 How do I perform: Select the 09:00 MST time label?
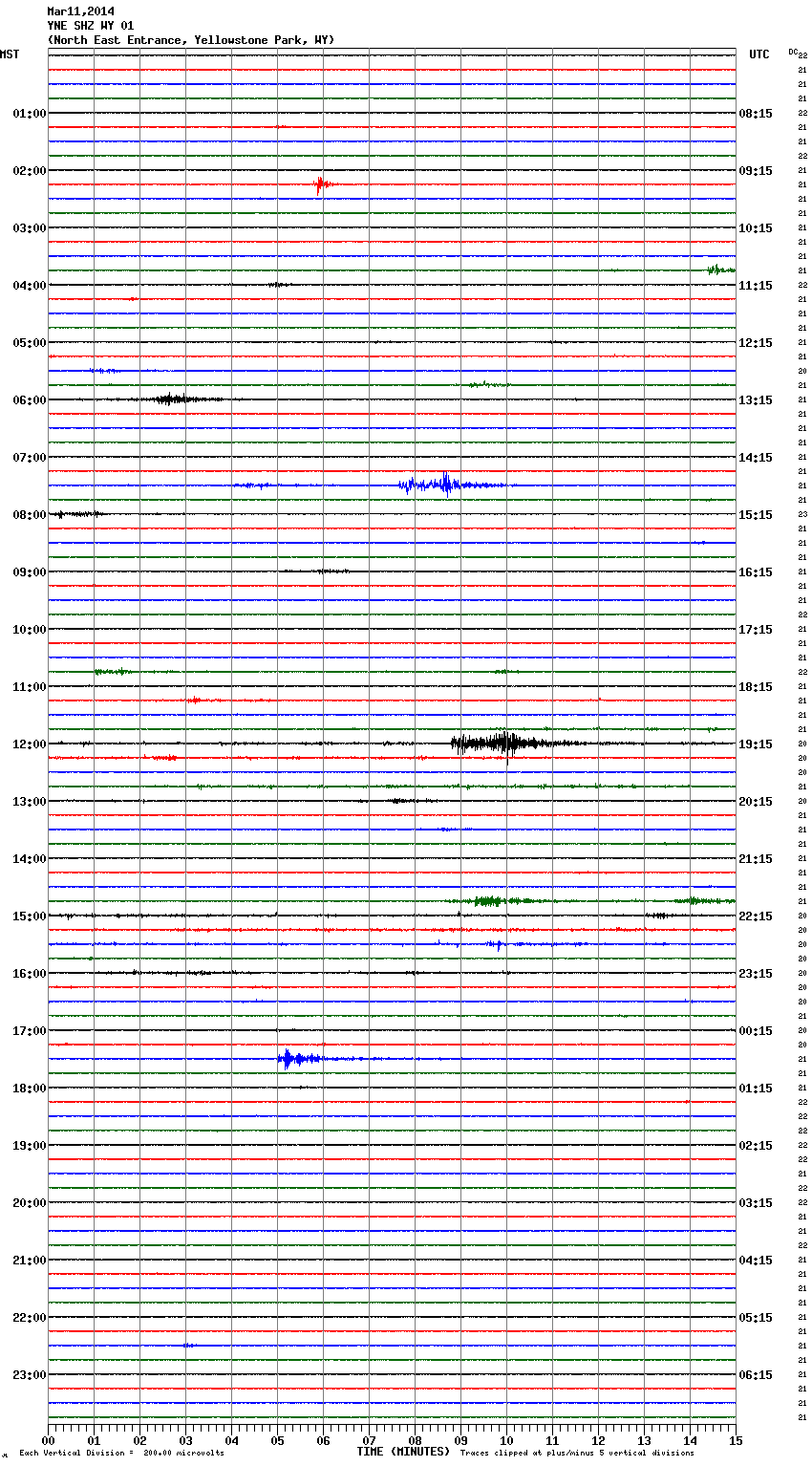tap(29, 571)
